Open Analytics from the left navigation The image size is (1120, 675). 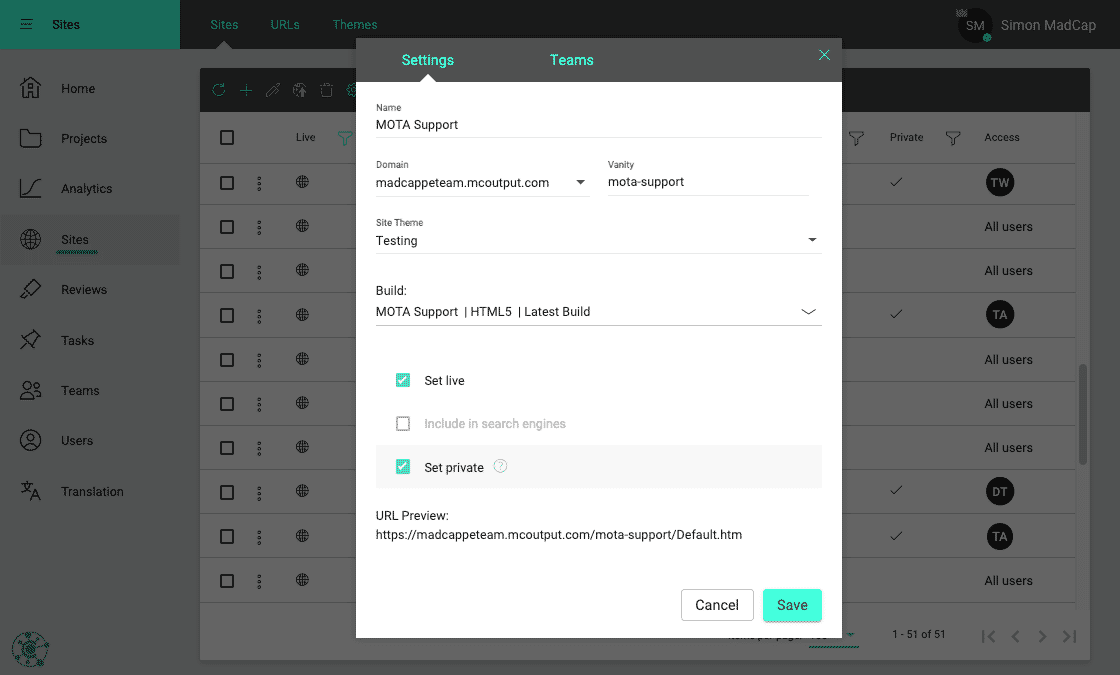click(x=86, y=189)
